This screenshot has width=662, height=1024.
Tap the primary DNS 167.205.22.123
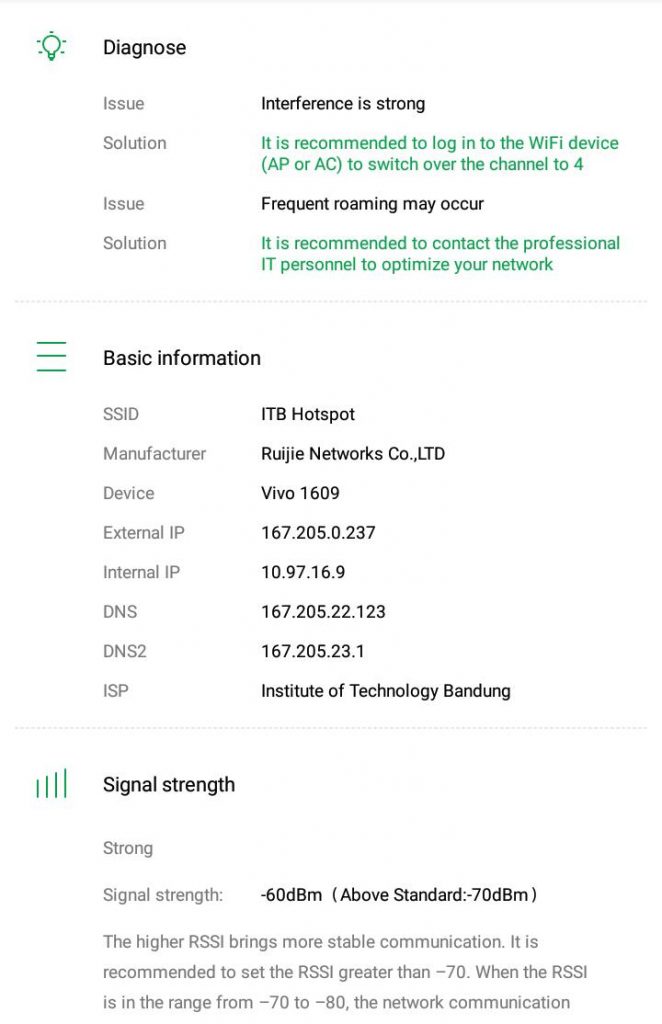point(323,612)
